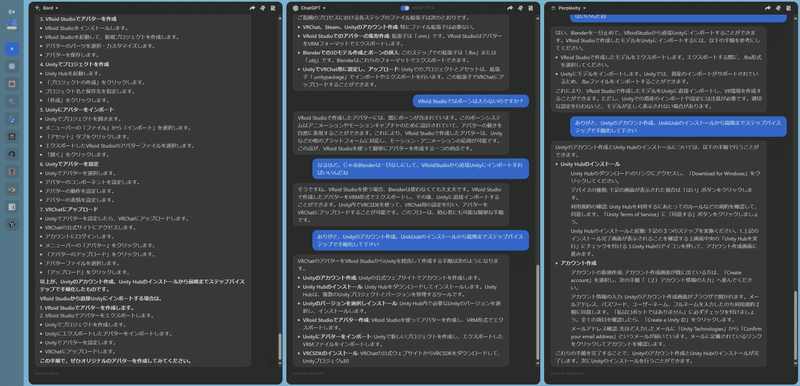
Task: Click the rightmost icon in the ChatGPT header
Action: pos(531,8)
